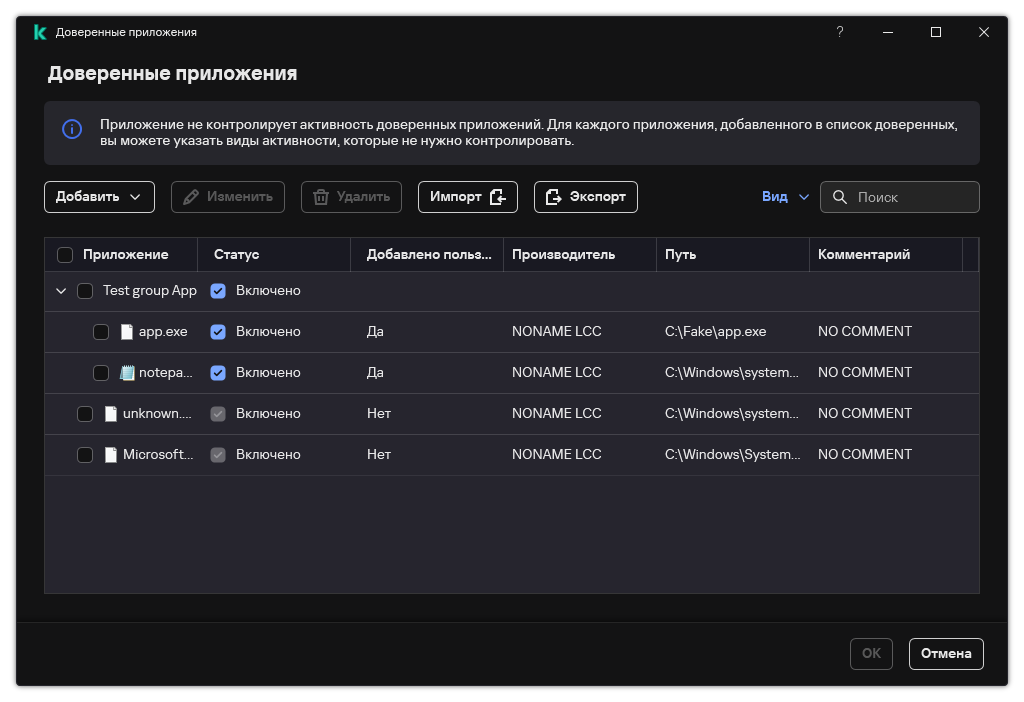Screen dimensions: 1024x702
Task: Click the Изменить button
Action: [x=228, y=197]
